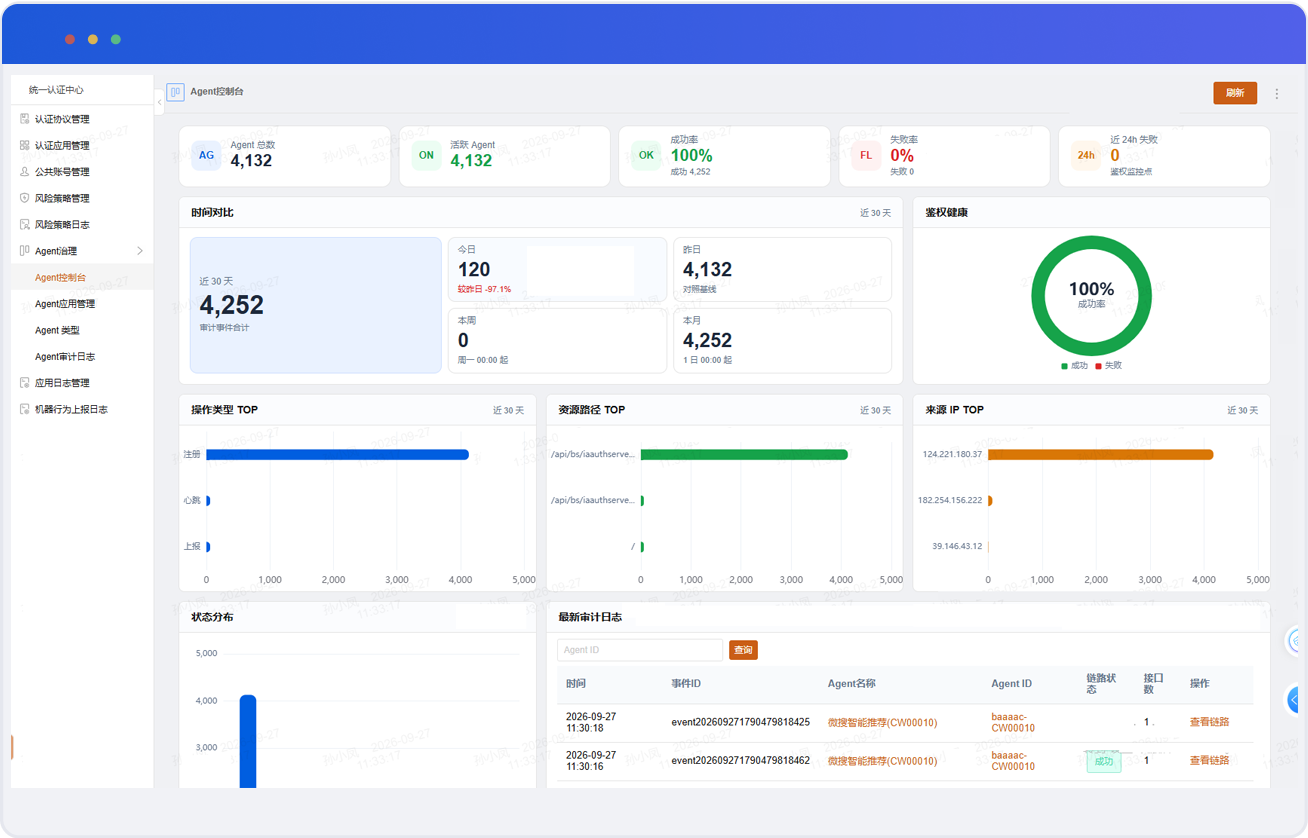This screenshot has height=838, width=1308.
Task: Collapse the sidebar with the left arrow handle
Action: (160, 102)
